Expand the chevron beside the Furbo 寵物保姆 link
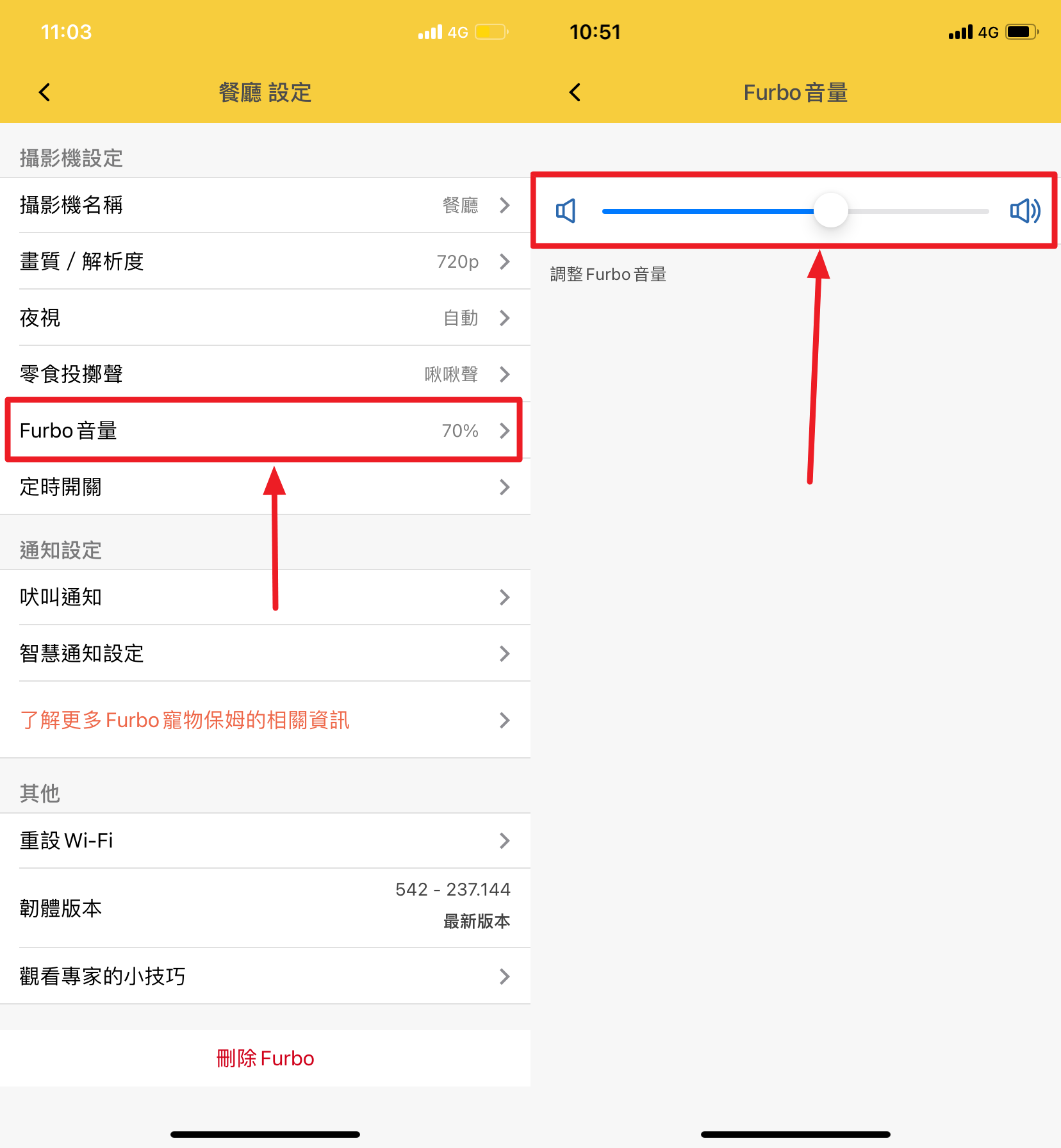The width and height of the screenshot is (1061, 1148). [505, 720]
